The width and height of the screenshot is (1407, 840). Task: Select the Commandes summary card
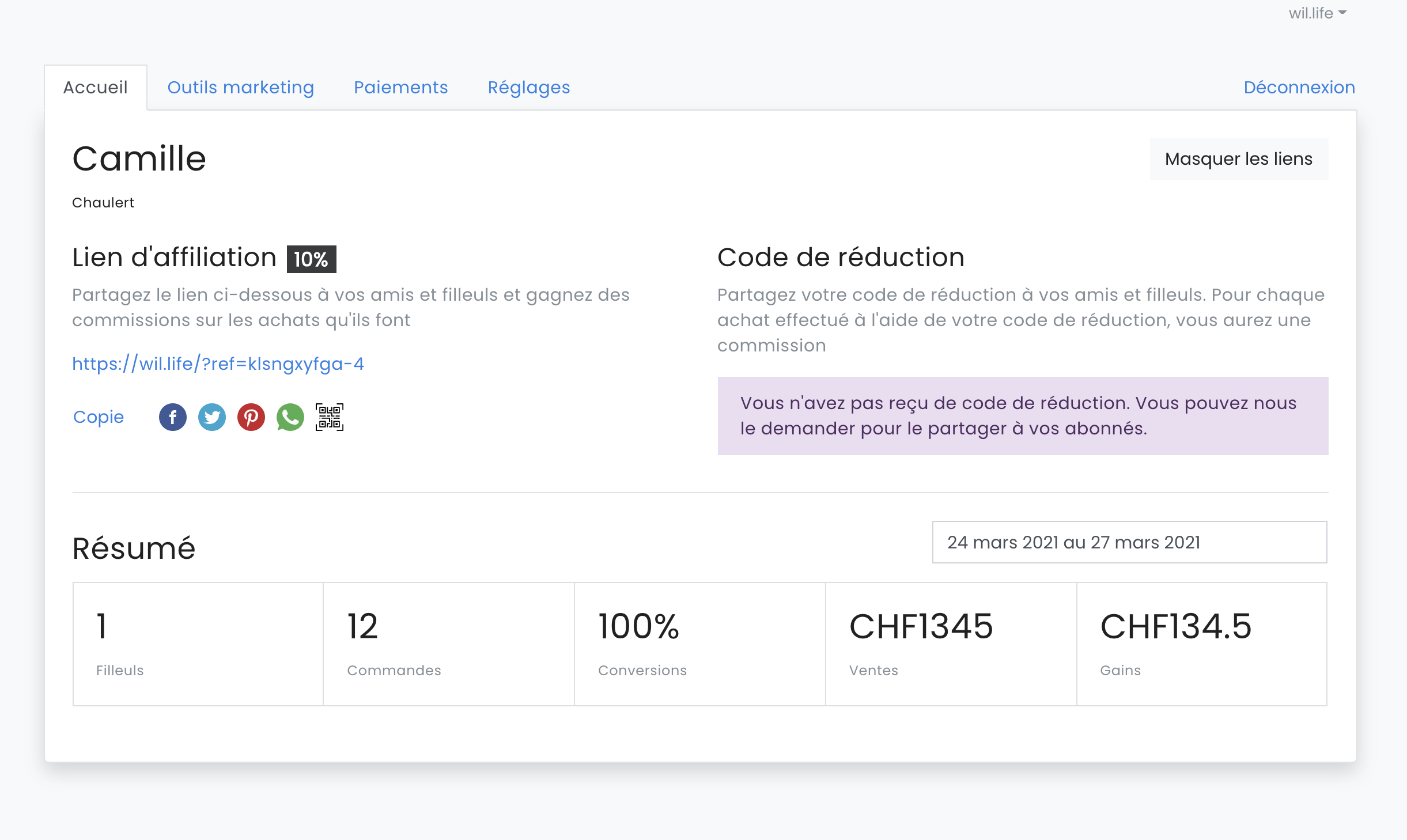449,644
